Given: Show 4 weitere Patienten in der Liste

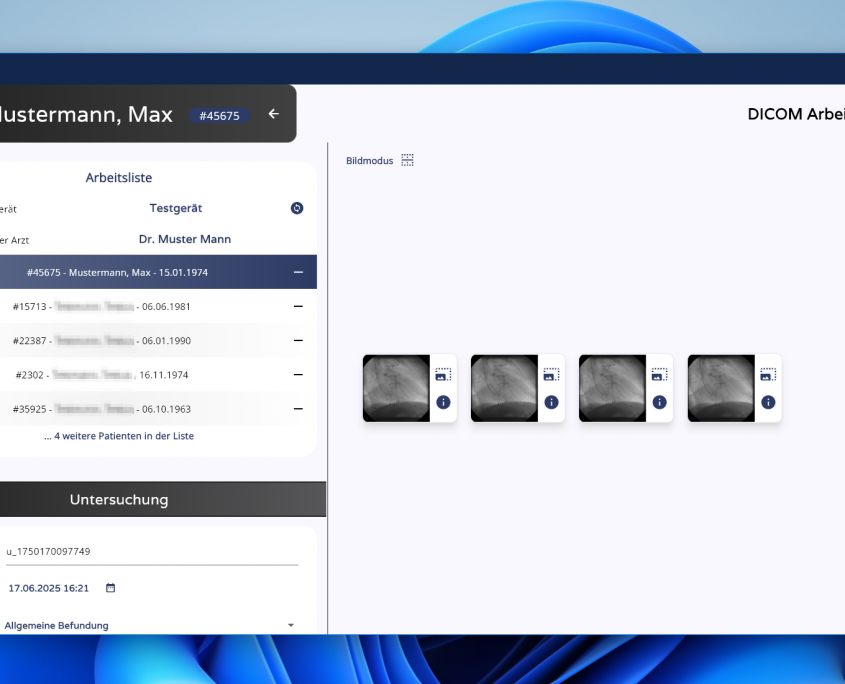Looking at the screenshot, I should tap(125, 436).
